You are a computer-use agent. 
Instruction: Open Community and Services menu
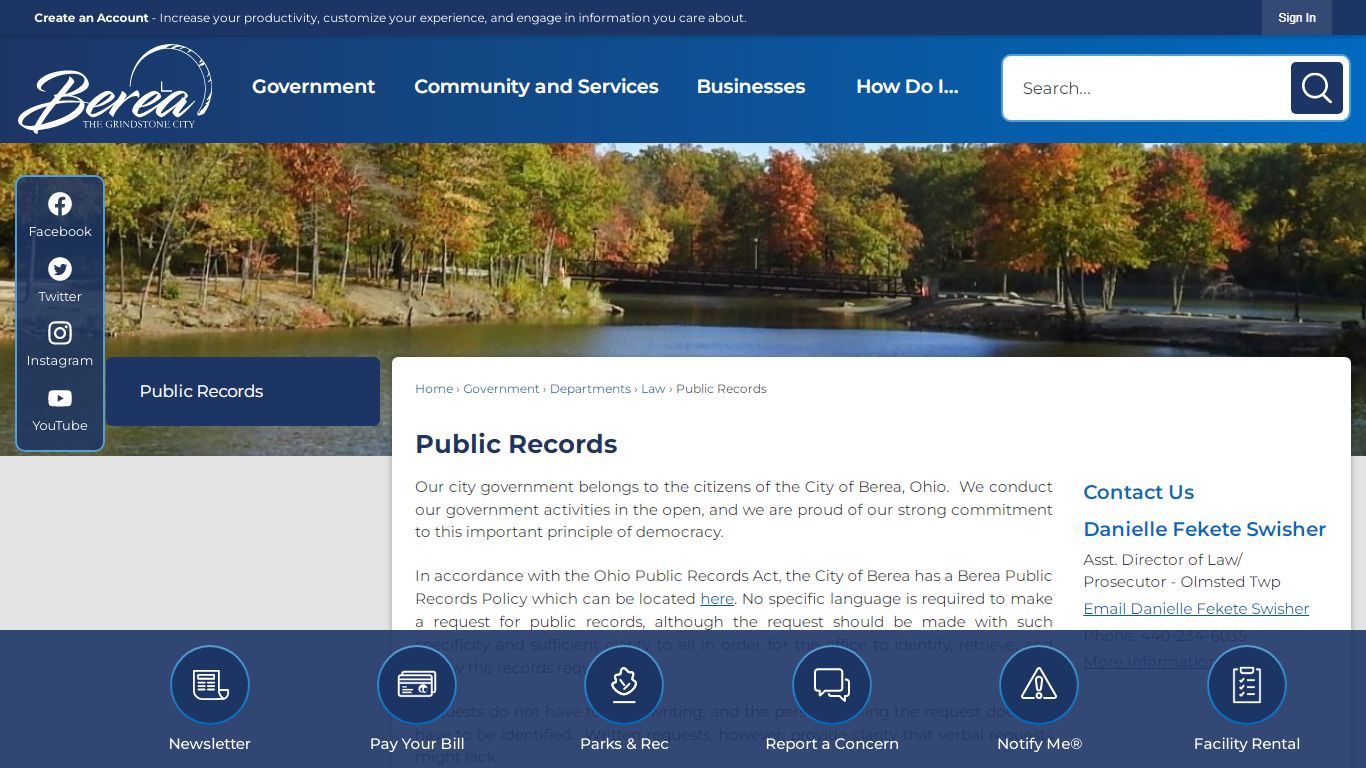[536, 87]
